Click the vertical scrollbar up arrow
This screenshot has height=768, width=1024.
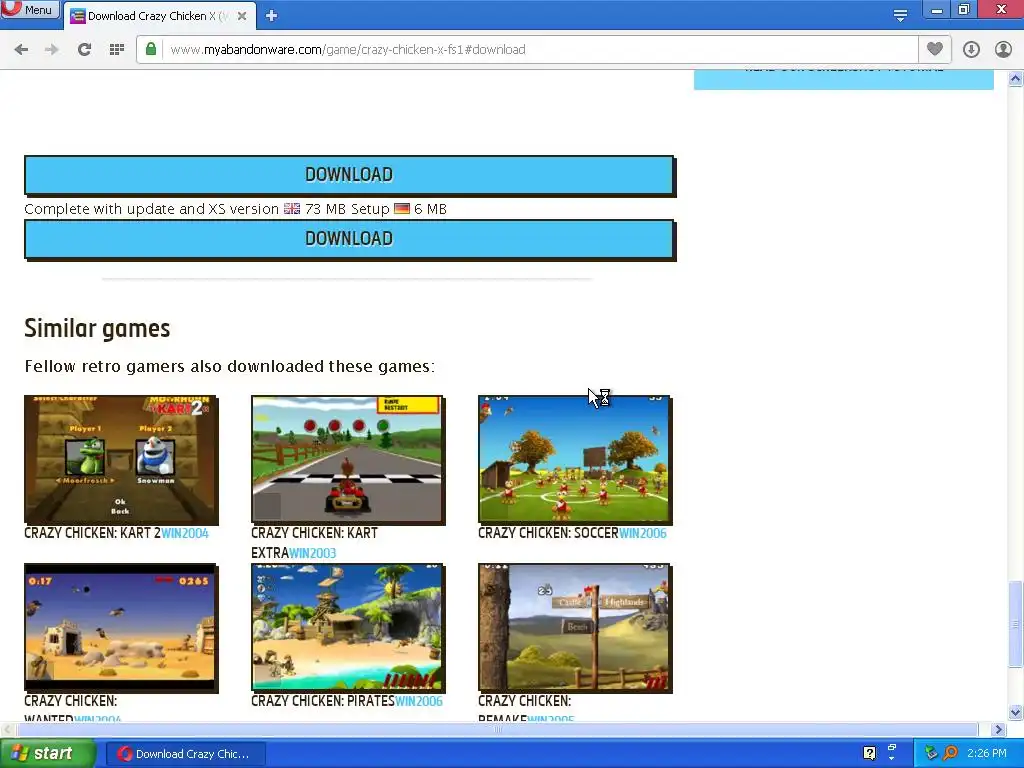click(1015, 78)
